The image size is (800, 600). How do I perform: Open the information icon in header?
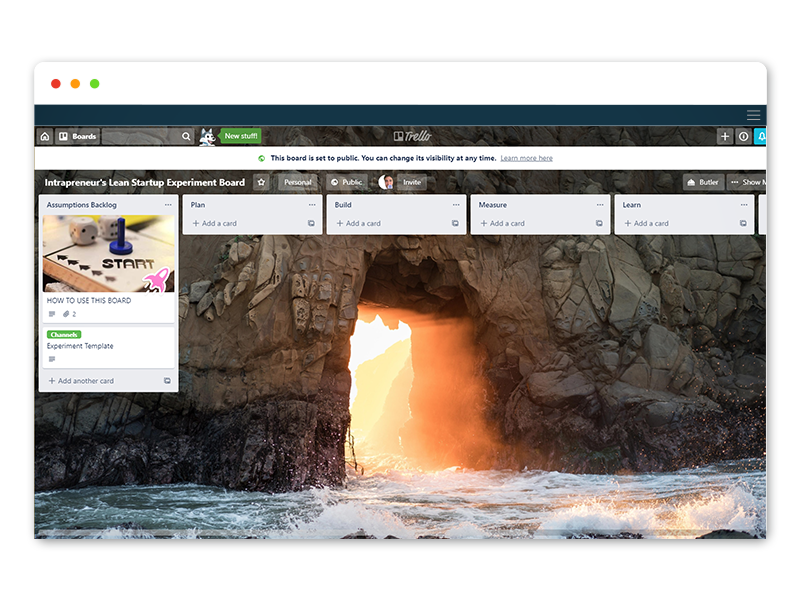click(x=743, y=136)
